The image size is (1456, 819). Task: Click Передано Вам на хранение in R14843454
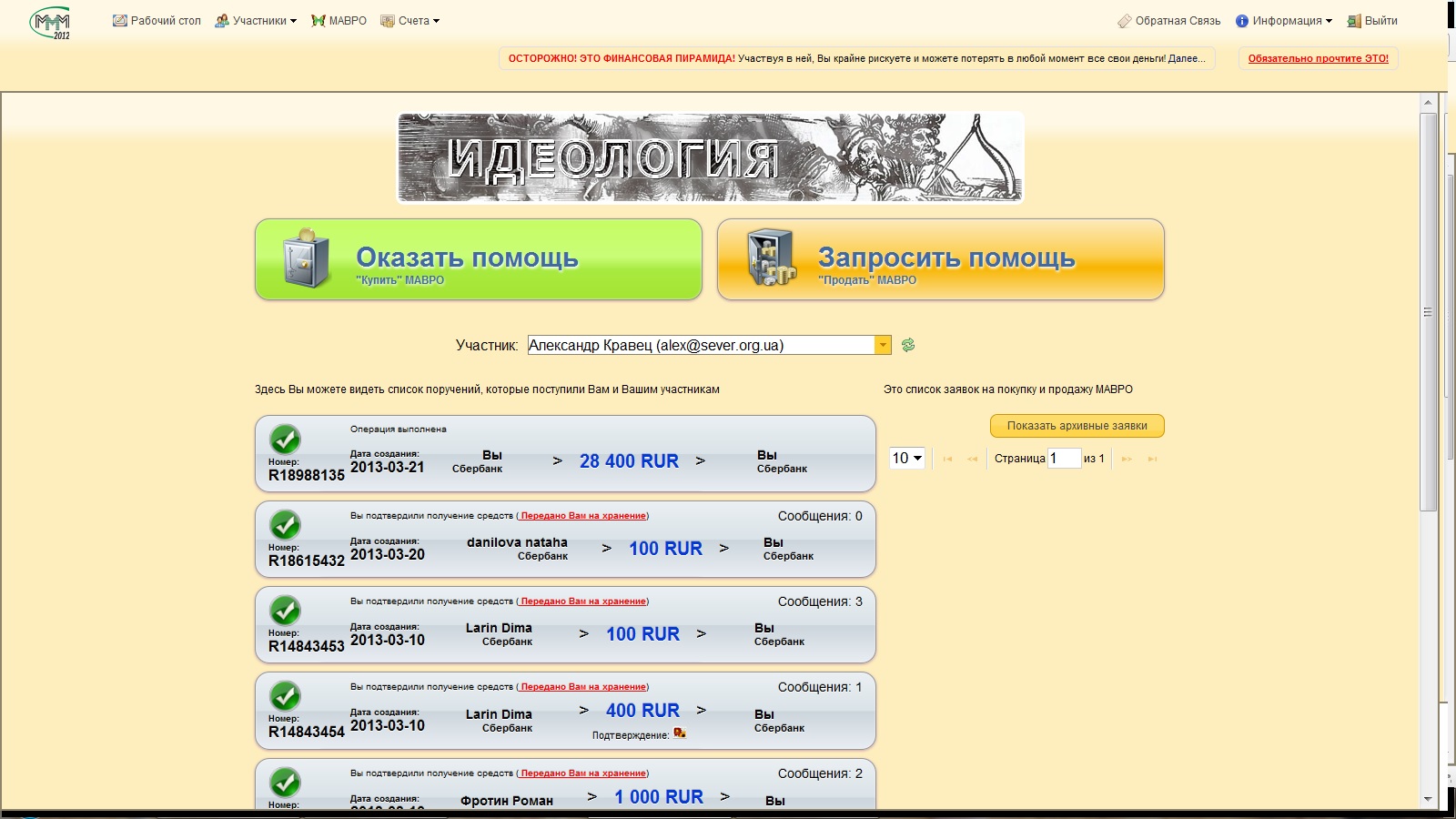(x=583, y=687)
